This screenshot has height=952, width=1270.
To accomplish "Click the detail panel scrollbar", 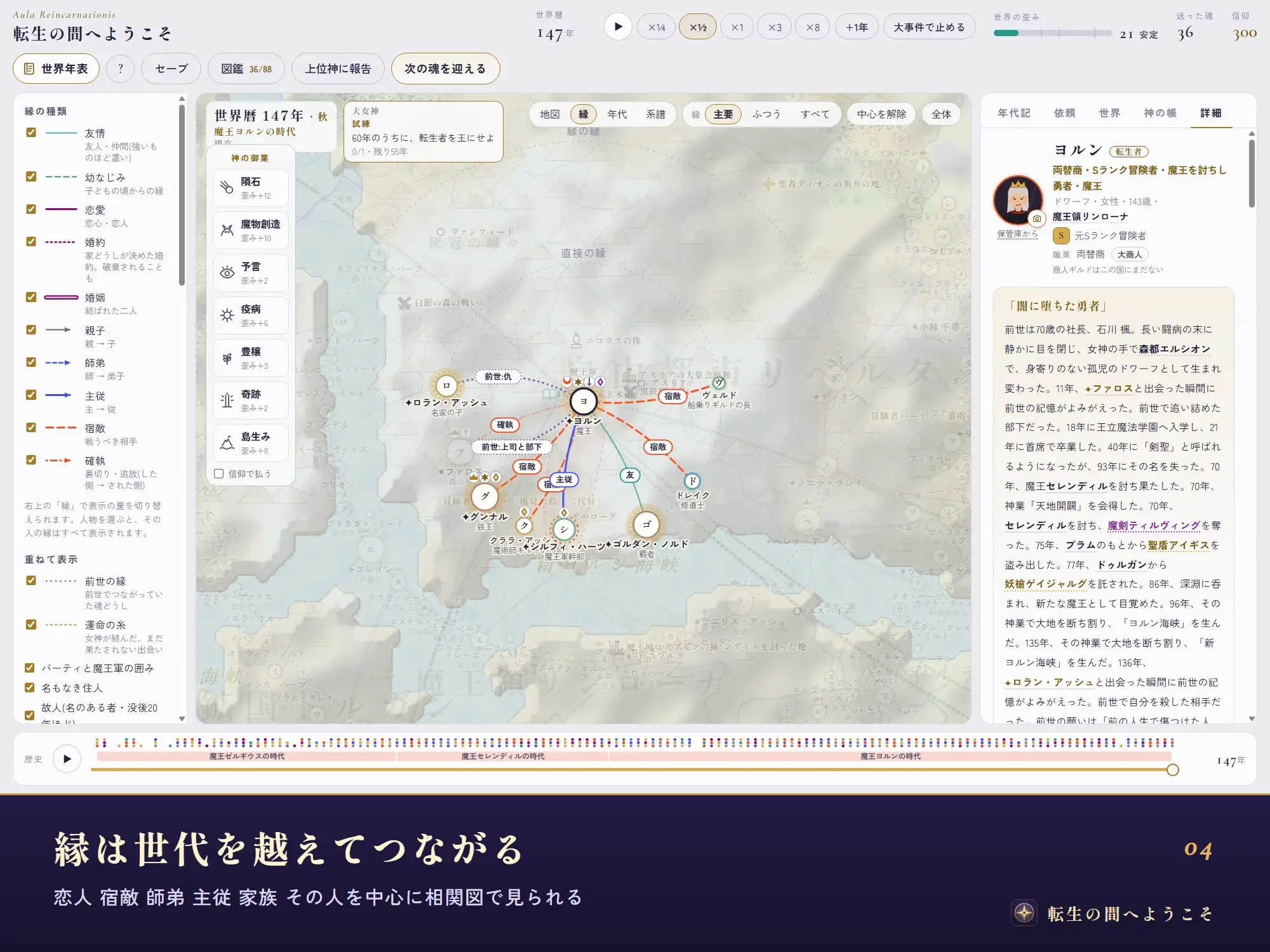I will coord(1252,174).
